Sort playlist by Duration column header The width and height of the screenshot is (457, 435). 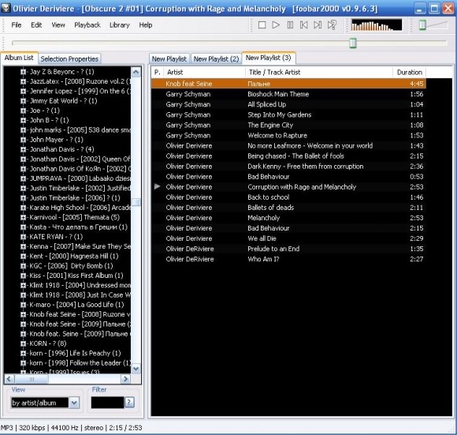click(x=409, y=72)
